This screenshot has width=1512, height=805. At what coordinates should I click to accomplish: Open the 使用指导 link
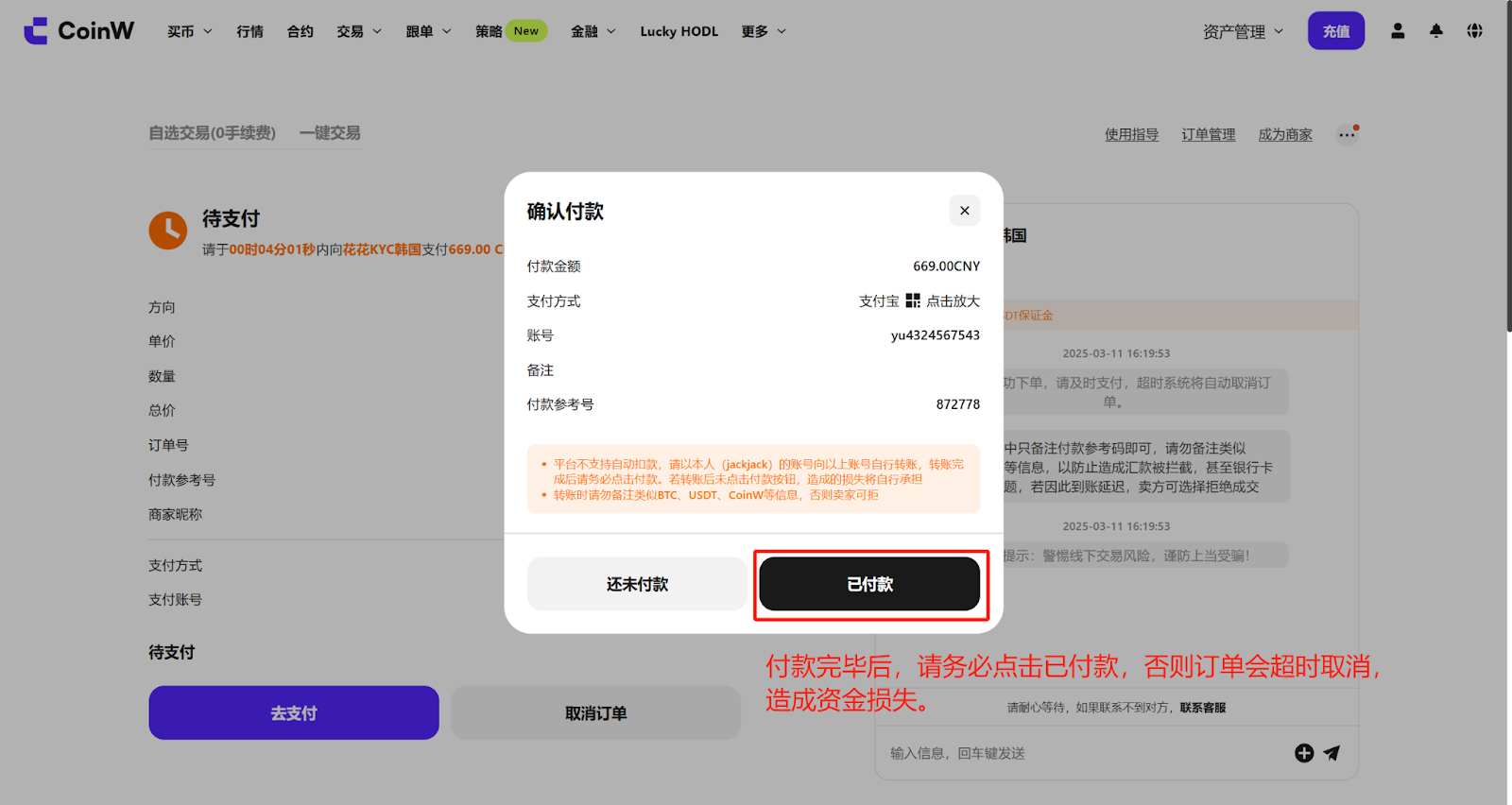1132,135
